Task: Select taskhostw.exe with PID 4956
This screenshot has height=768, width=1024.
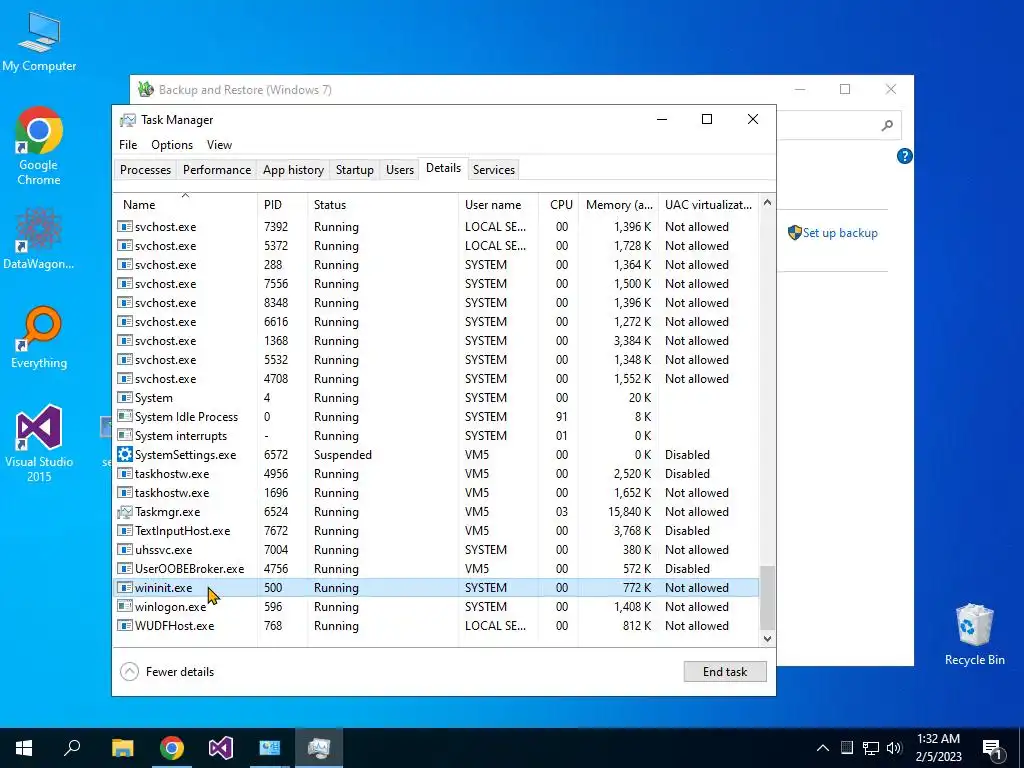Action: coord(436,473)
